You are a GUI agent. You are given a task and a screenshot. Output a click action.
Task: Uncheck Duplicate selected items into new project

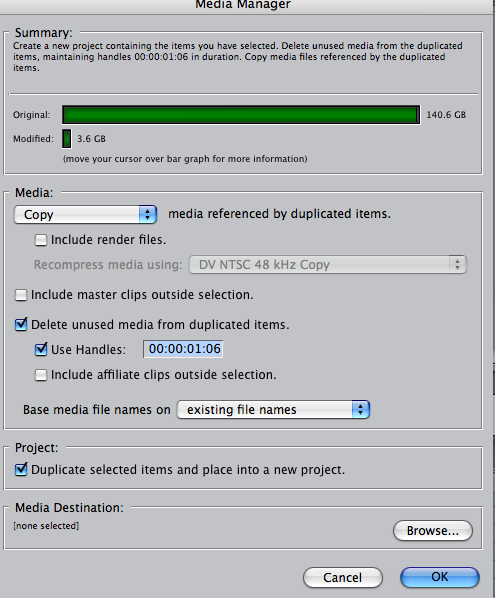tap(21, 469)
